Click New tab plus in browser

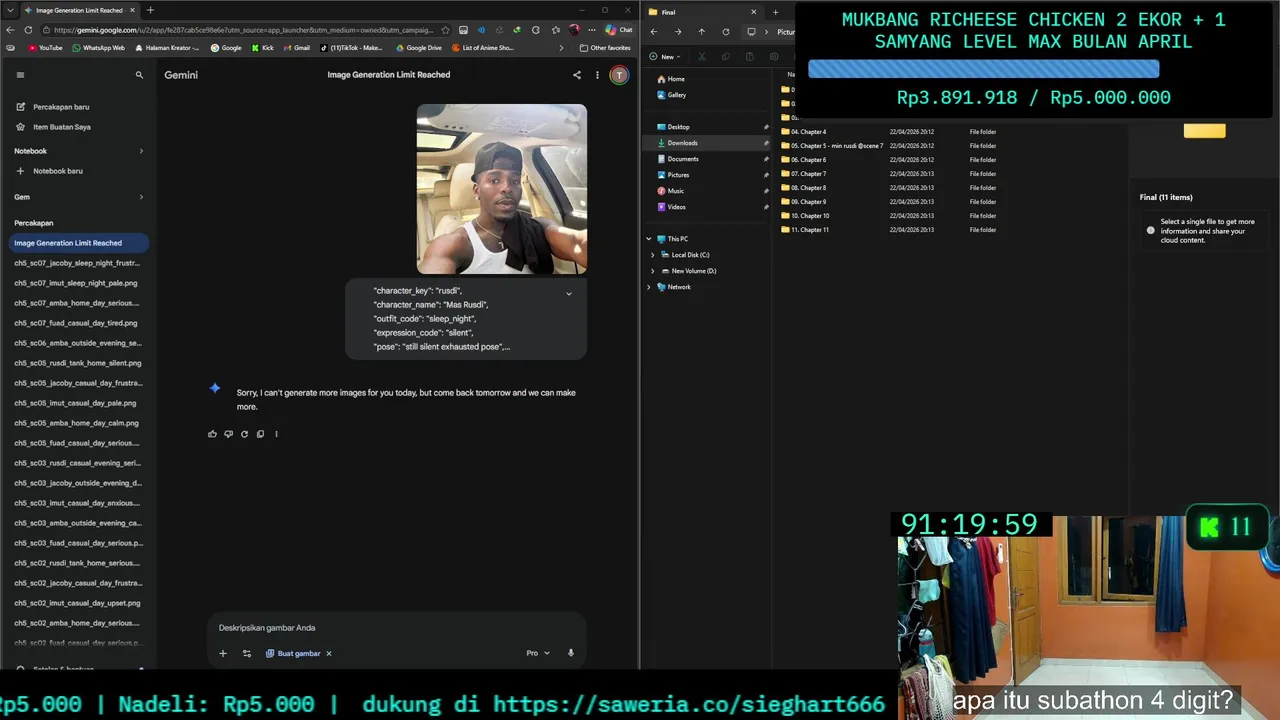150,10
